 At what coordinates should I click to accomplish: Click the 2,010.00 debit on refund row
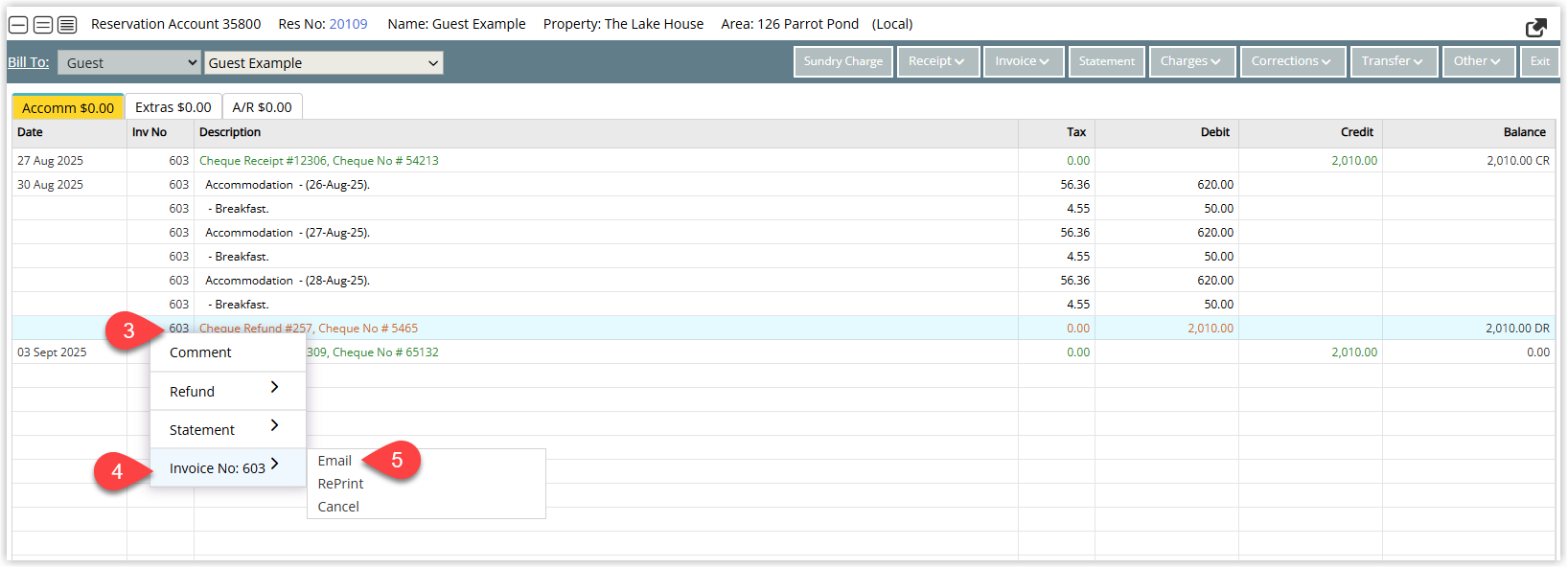pos(1211,329)
